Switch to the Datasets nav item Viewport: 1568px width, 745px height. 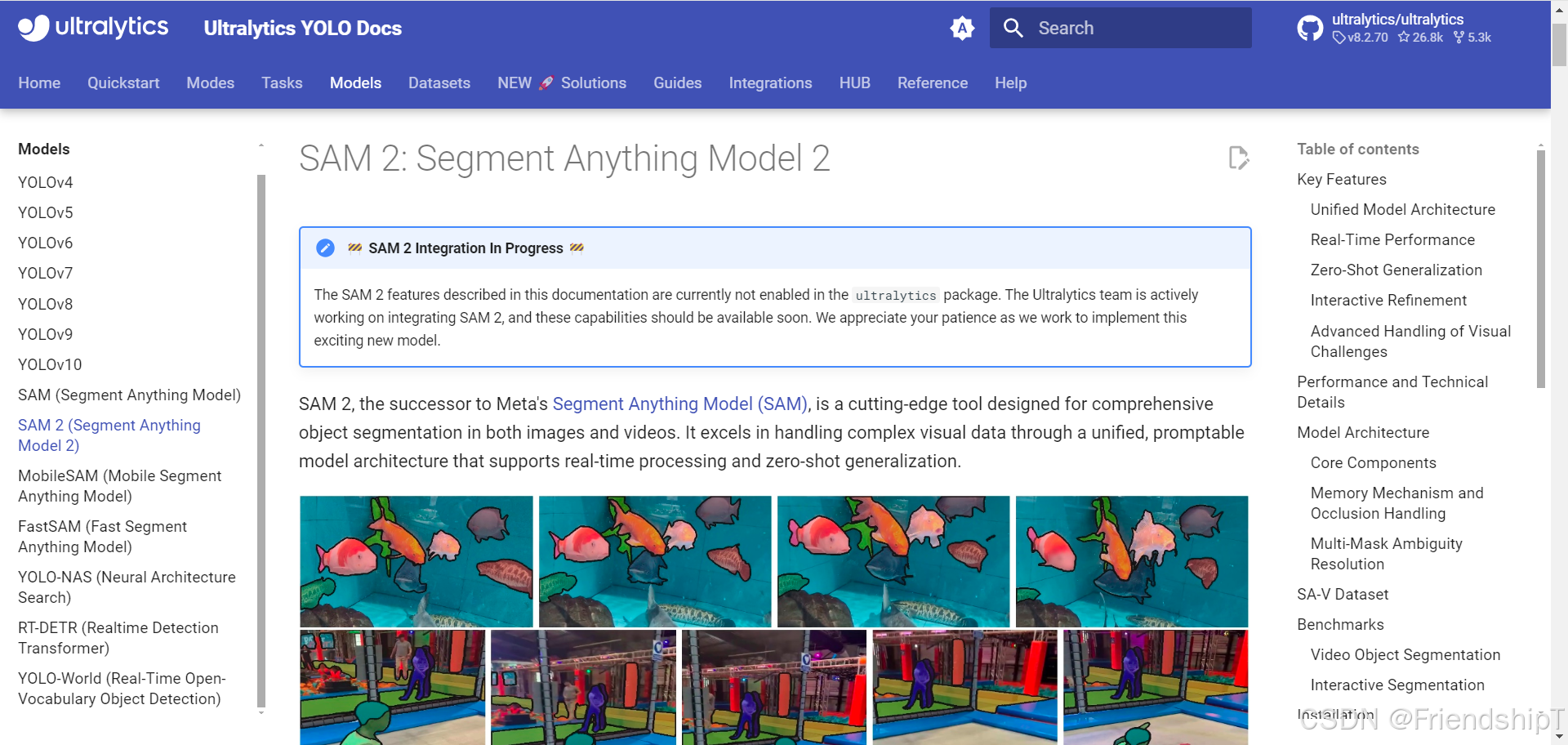(439, 83)
